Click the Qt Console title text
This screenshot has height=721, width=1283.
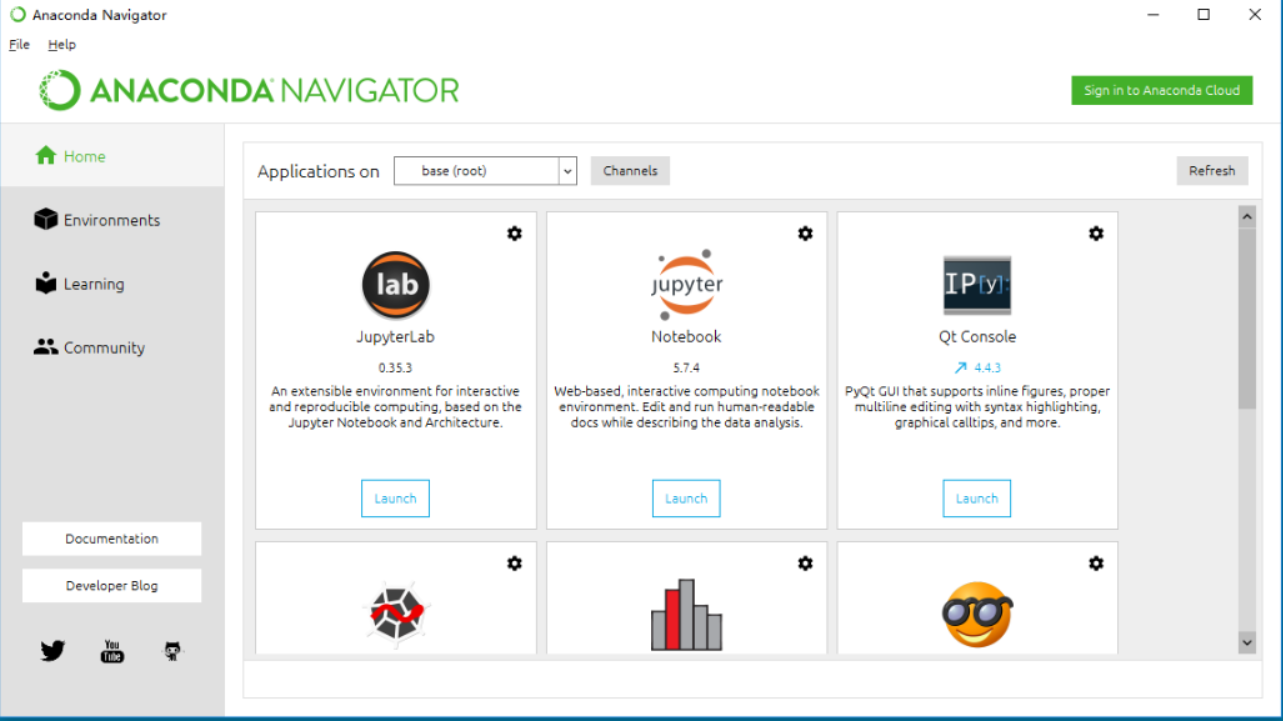[977, 337]
